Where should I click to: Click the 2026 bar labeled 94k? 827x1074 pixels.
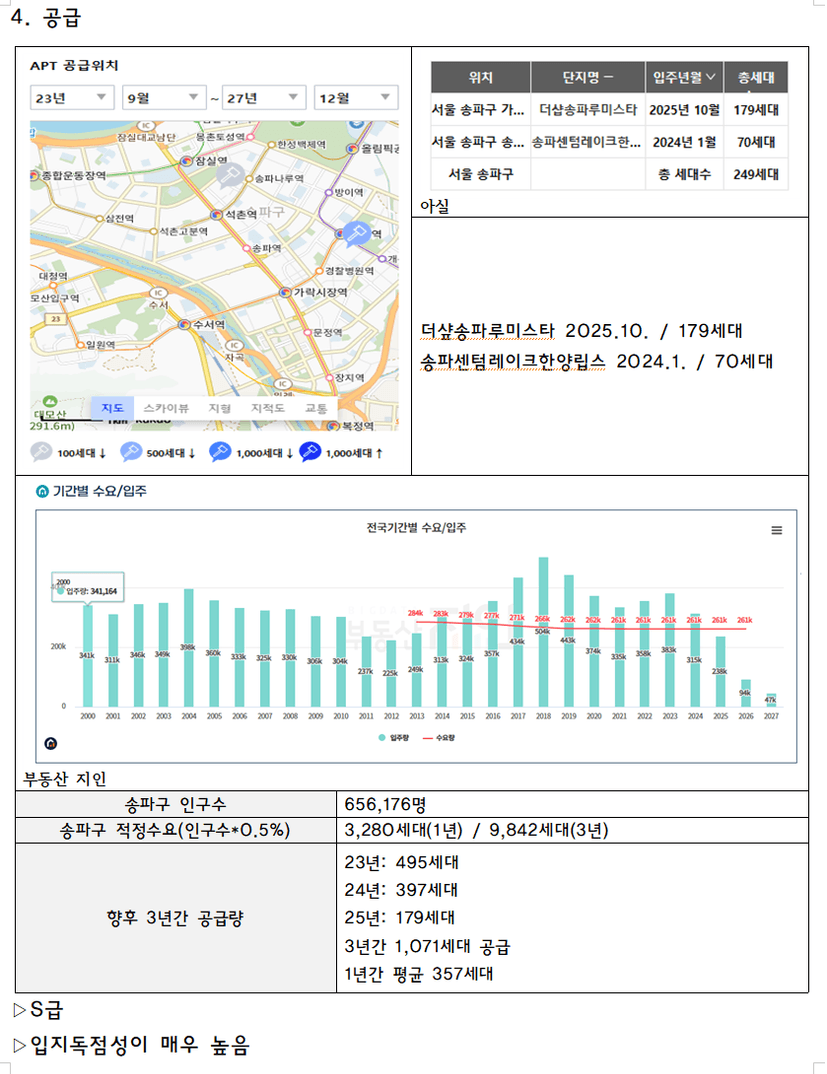[745, 693]
